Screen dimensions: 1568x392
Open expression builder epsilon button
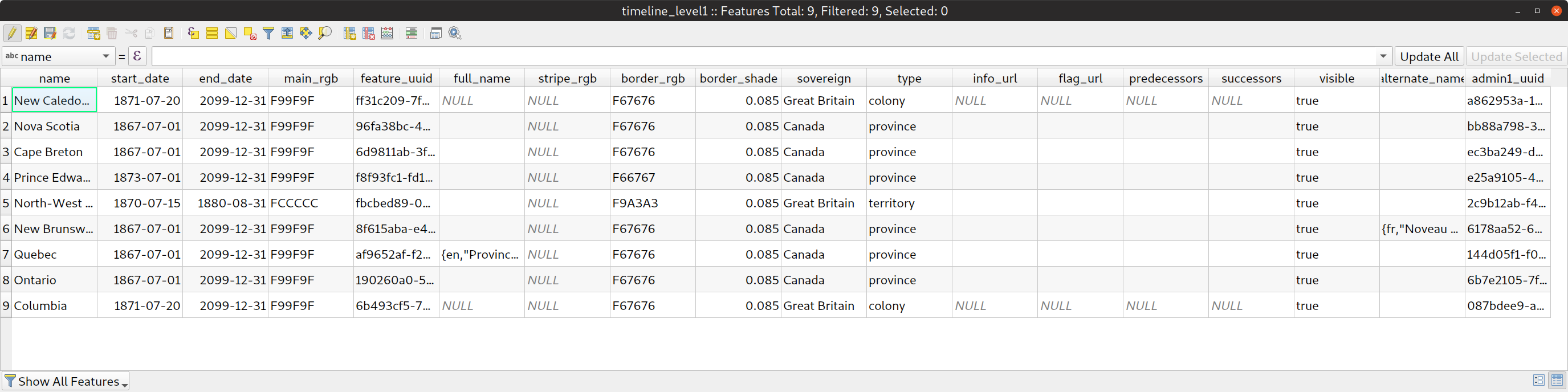[137, 56]
